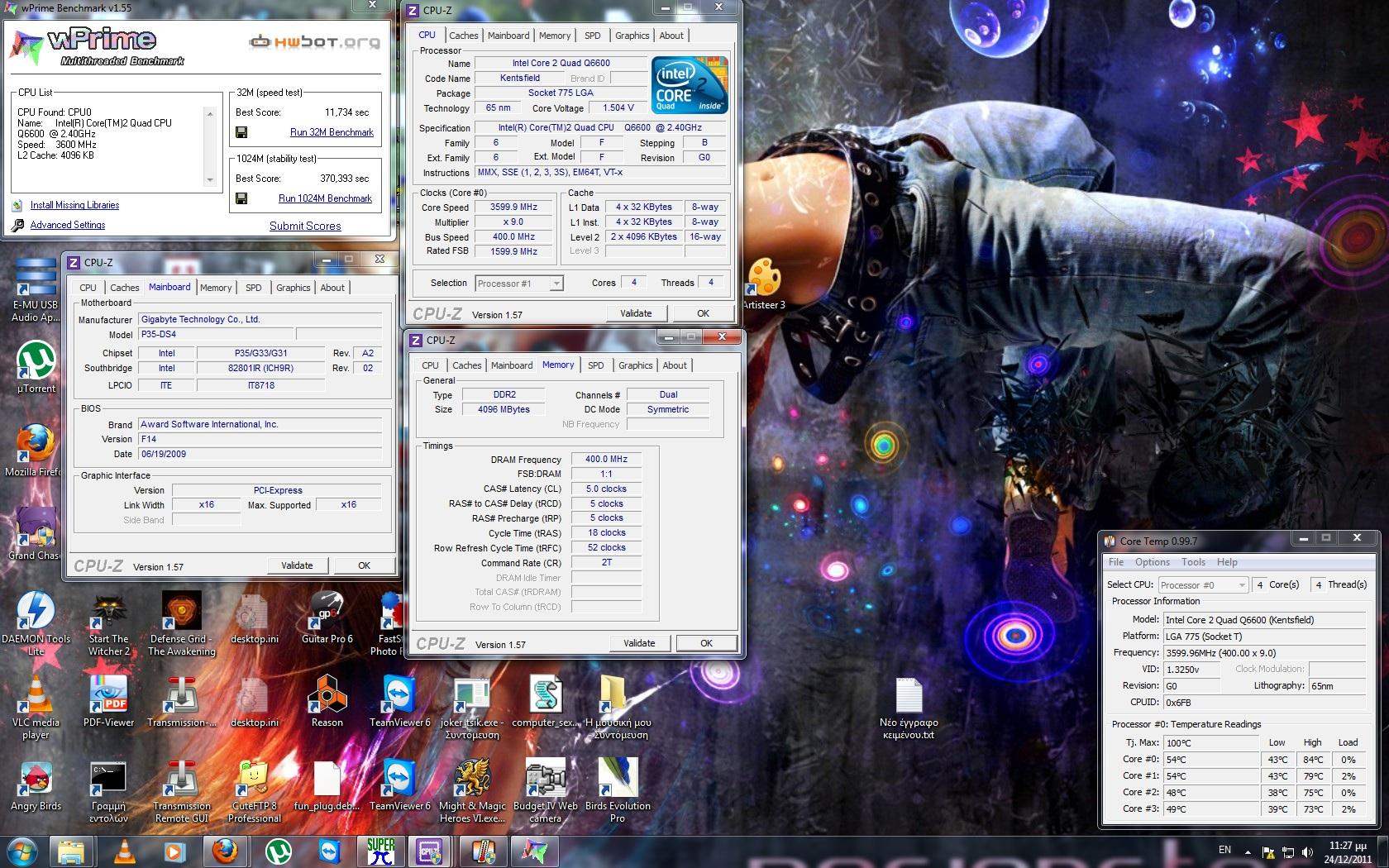
Task: Click OK in the Memory CPU-Z window
Action: point(706,643)
